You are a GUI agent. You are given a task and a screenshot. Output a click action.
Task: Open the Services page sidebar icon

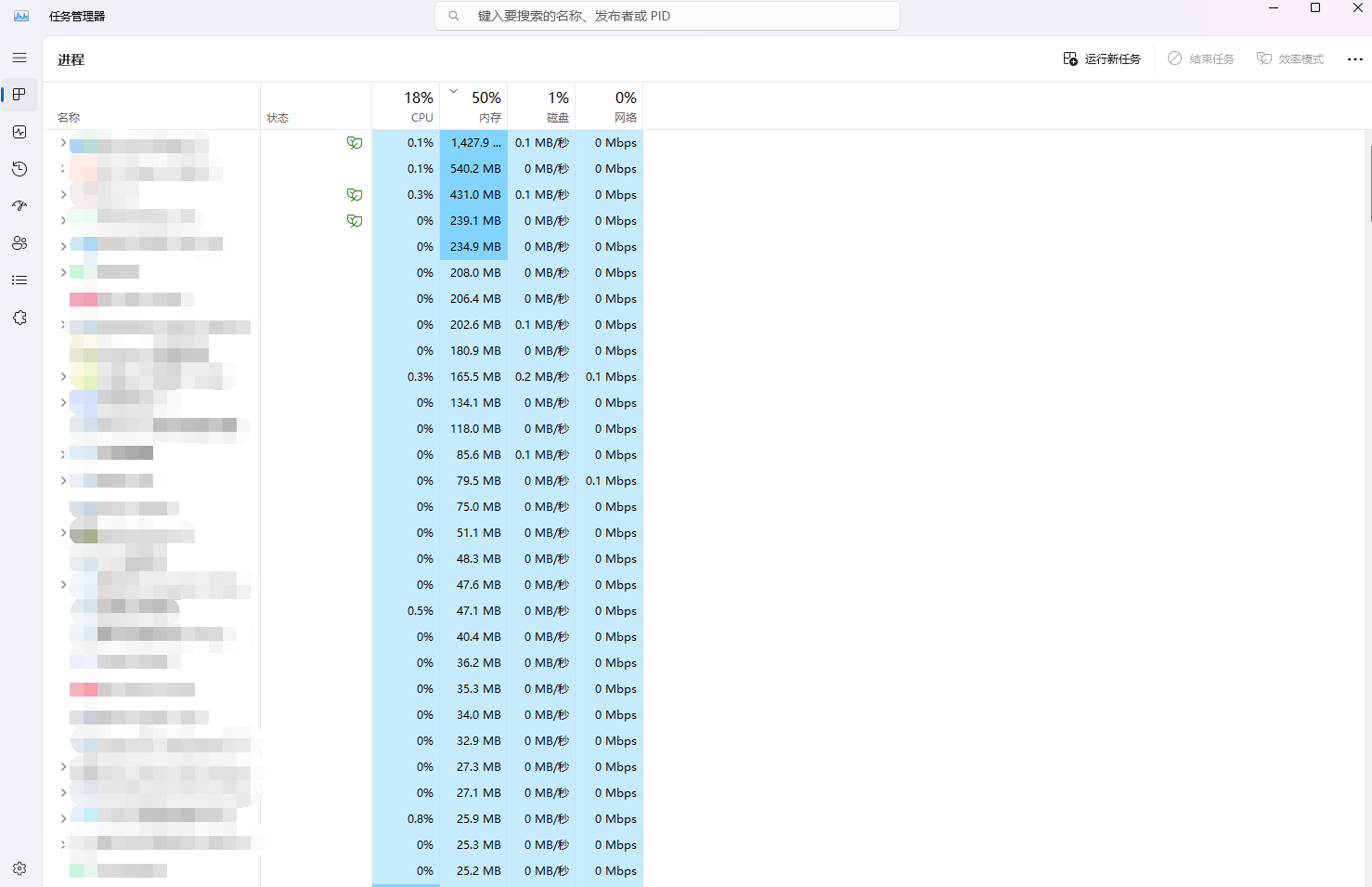tap(19, 318)
